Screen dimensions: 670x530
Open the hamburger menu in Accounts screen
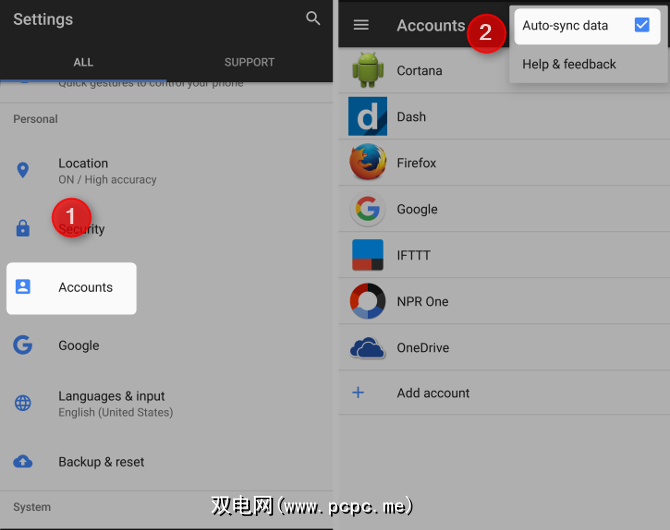[361, 25]
